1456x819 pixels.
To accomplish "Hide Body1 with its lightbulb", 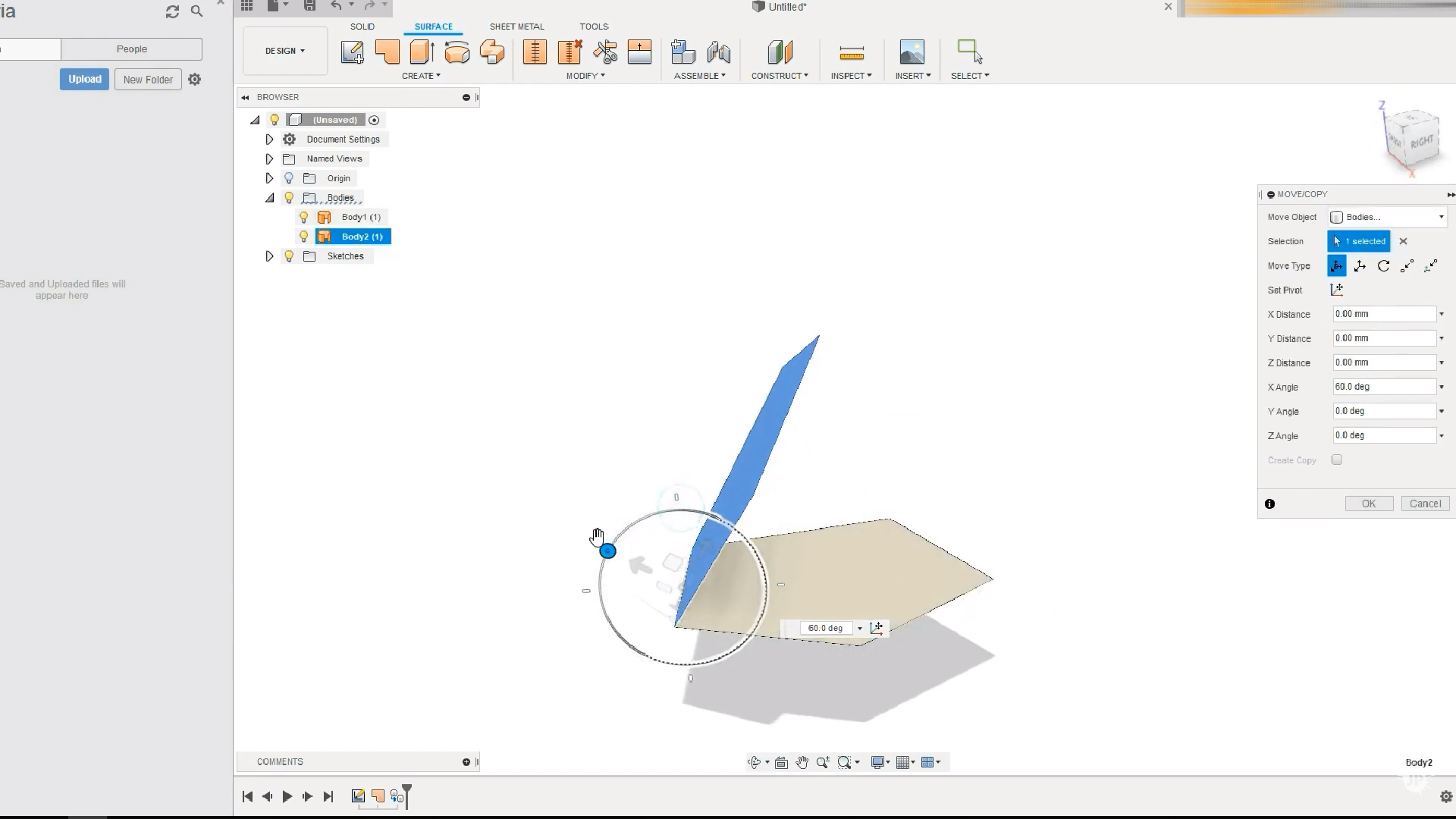I will 304,217.
